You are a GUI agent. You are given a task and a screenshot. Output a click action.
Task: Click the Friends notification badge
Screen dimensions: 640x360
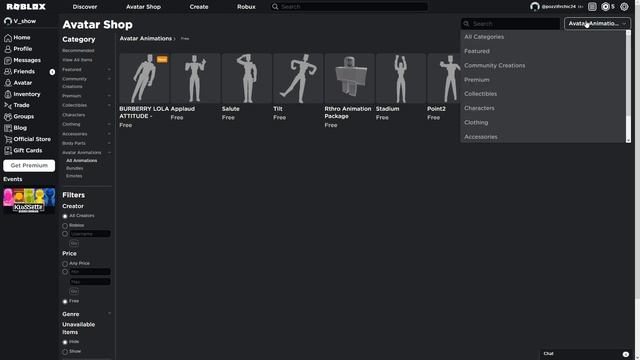pyautogui.click(x=52, y=72)
